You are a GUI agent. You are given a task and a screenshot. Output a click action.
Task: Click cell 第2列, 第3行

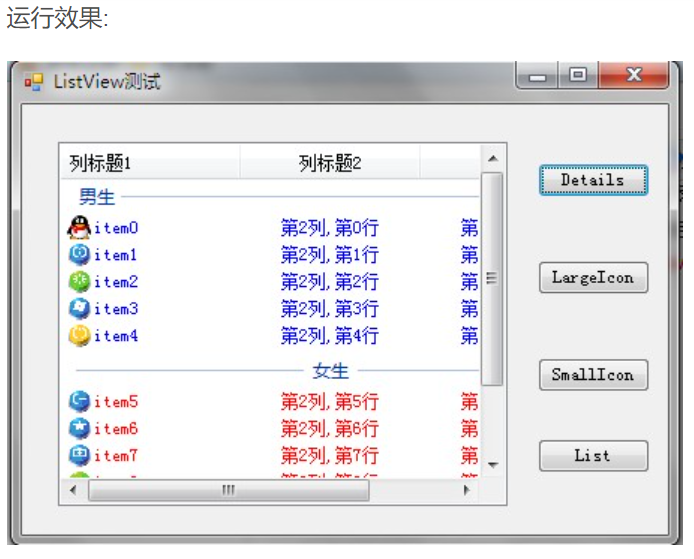coord(330,309)
